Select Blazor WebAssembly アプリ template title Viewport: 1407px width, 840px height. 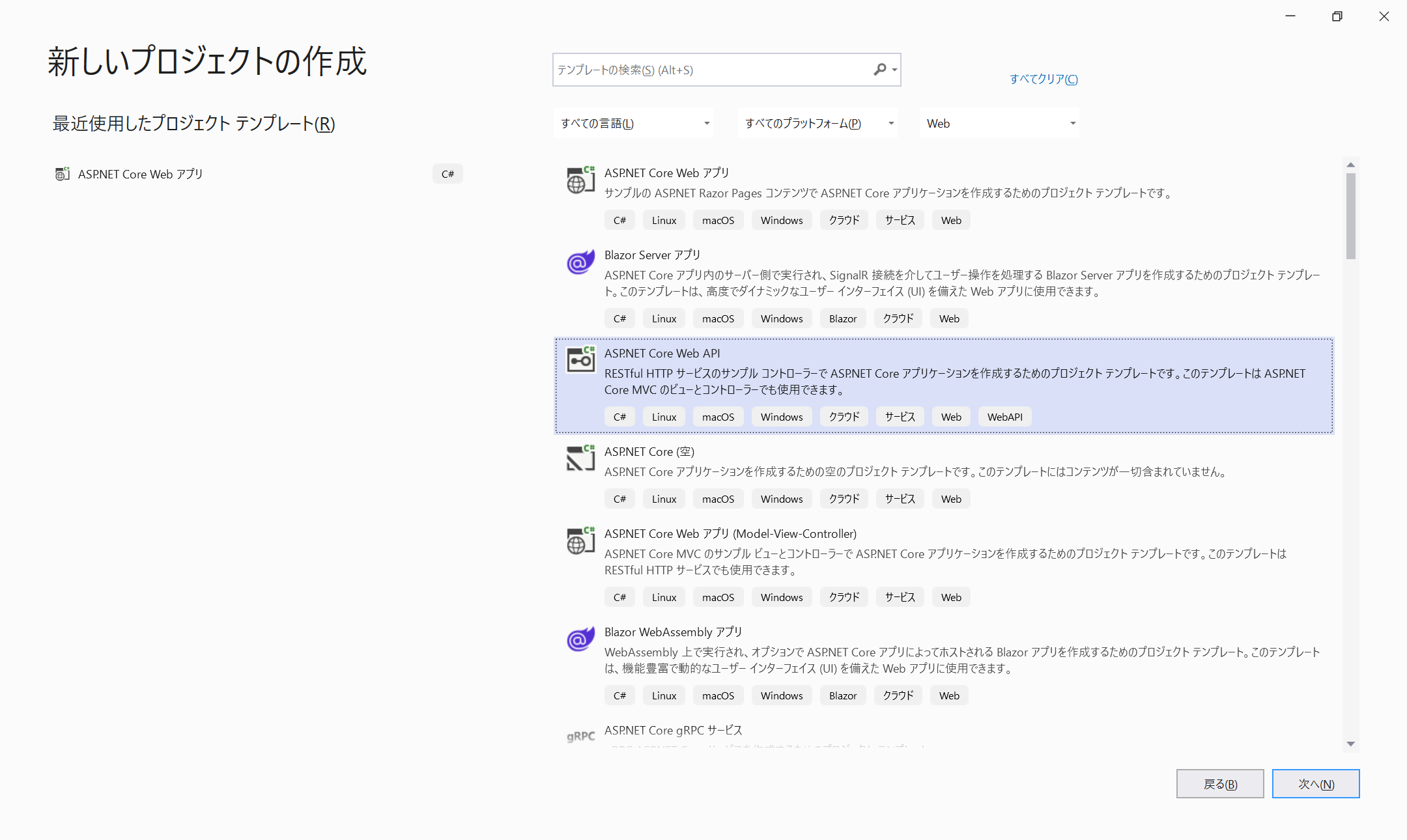[x=673, y=632]
